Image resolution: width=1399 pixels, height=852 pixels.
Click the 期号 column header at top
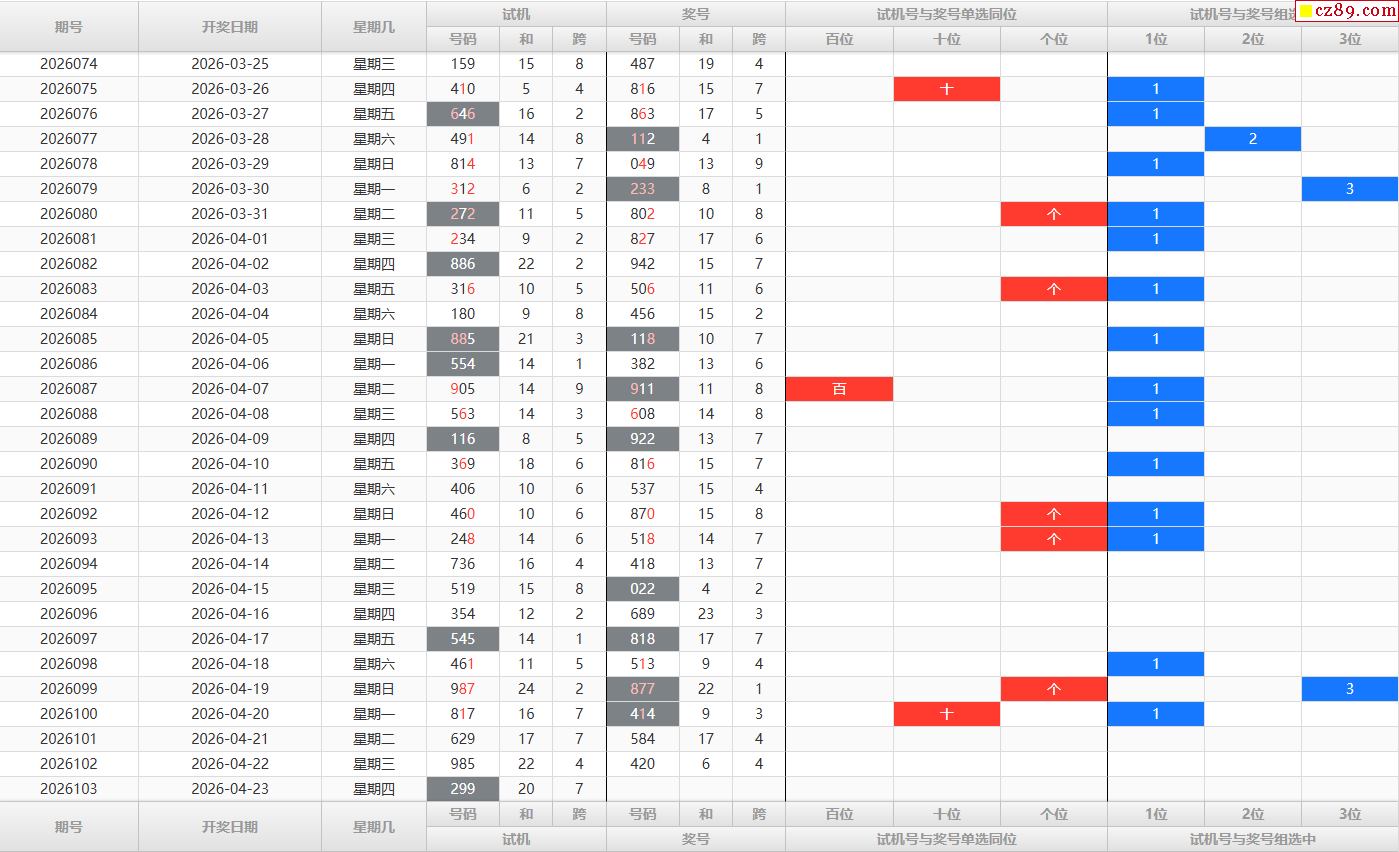click(x=69, y=27)
